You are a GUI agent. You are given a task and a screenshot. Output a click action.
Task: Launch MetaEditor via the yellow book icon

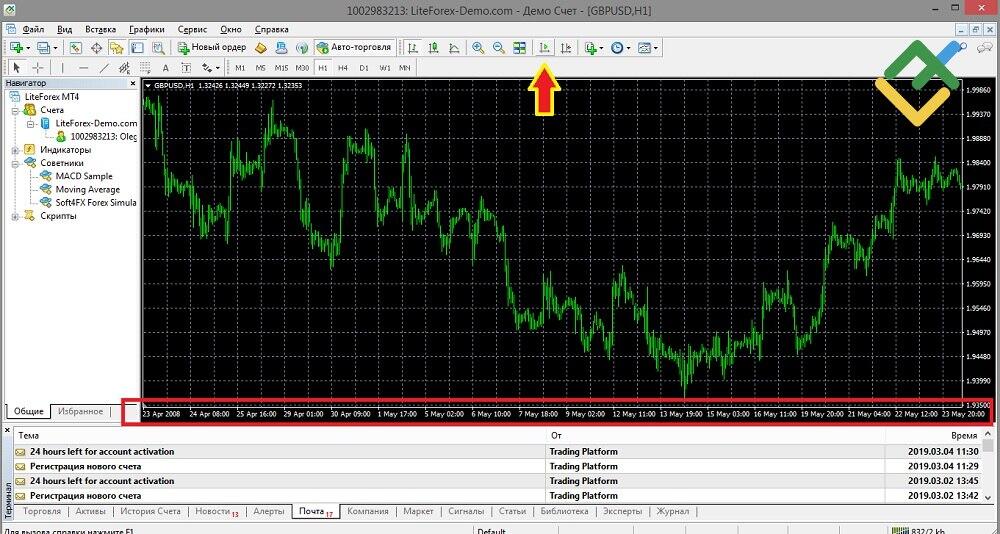261,48
